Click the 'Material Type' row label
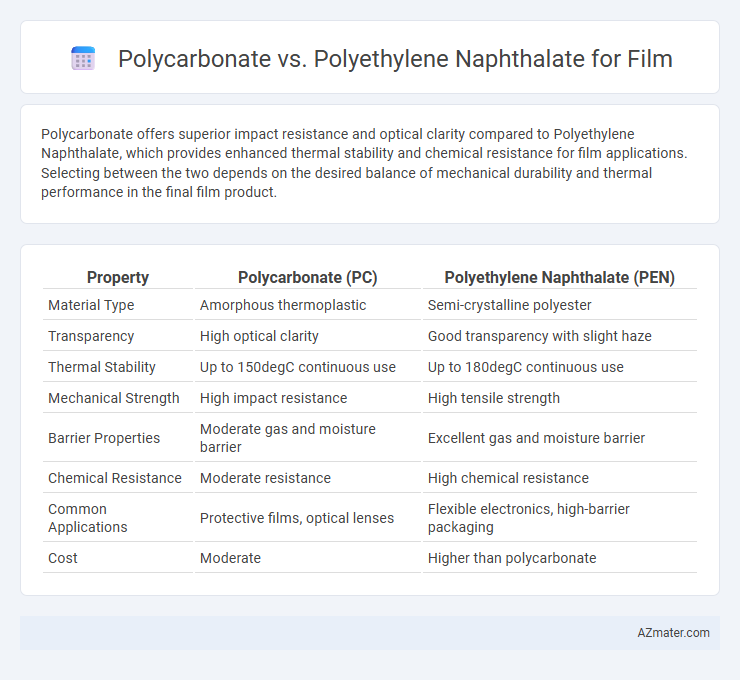Viewport: 740px width, 680px height. tap(91, 305)
